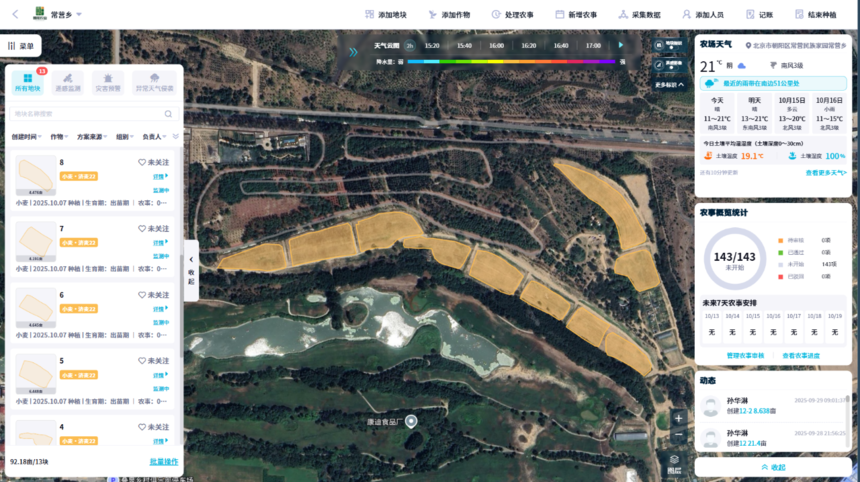Zoom in on the map with plus

678,418
